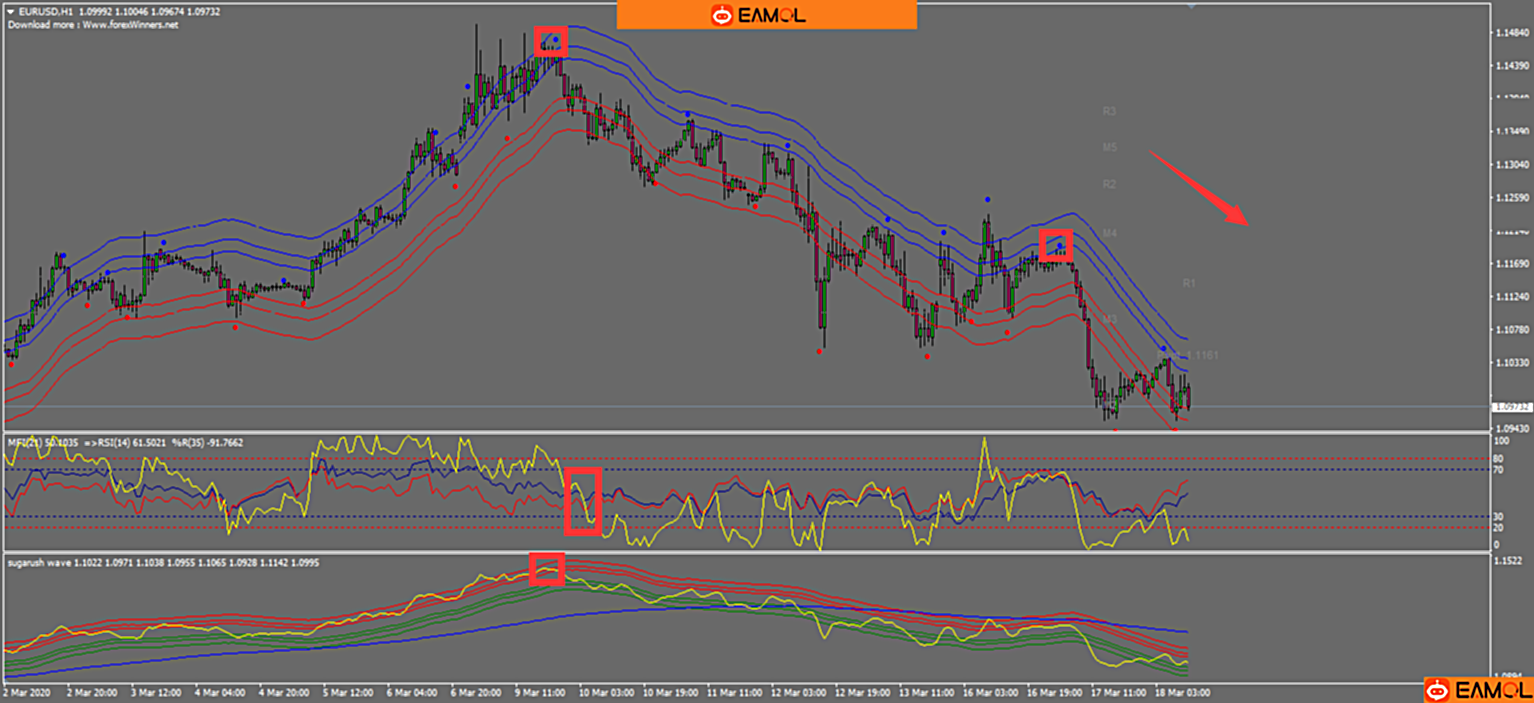The height and width of the screenshot is (703, 1534).
Task: Click the 1.14840 price on the scale
Action: (x=1509, y=33)
